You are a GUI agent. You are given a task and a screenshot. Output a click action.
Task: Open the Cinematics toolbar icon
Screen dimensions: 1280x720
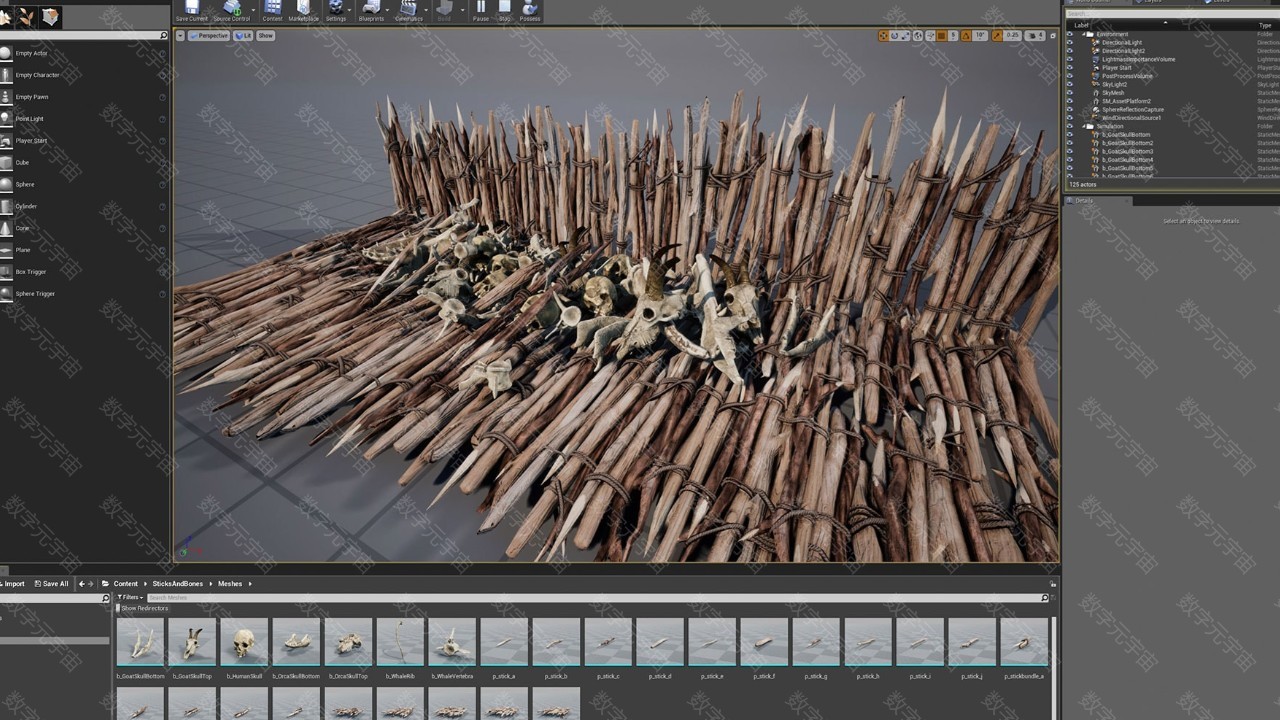408,8
